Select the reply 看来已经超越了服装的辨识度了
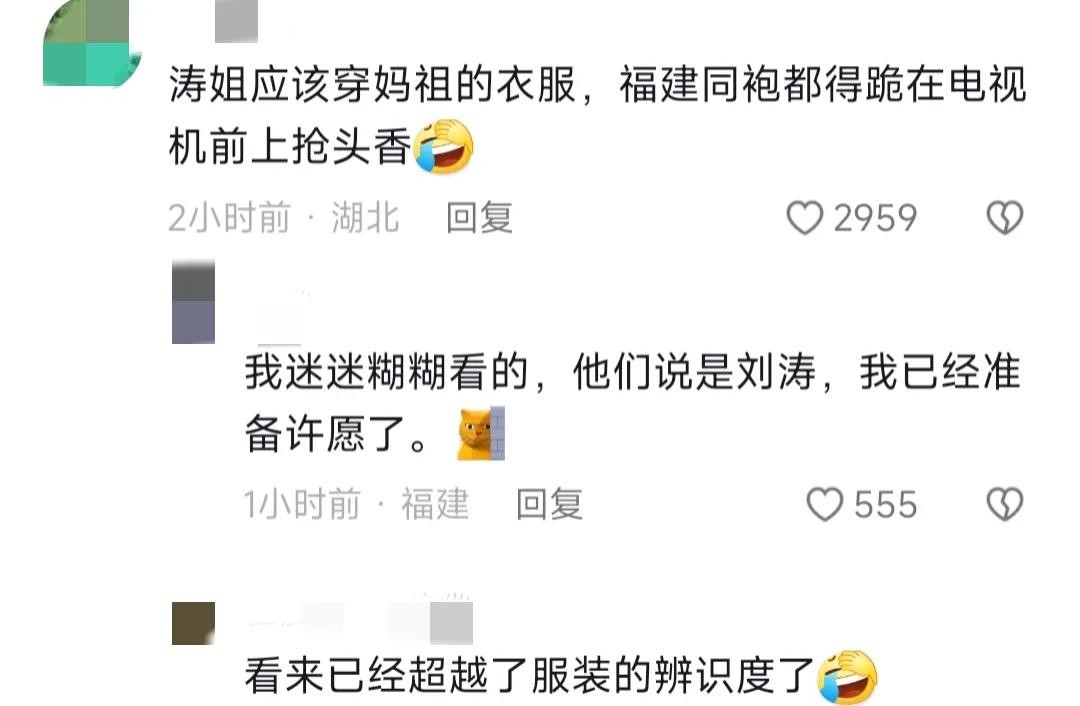The width and height of the screenshot is (1080, 706). tap(530, 675)
